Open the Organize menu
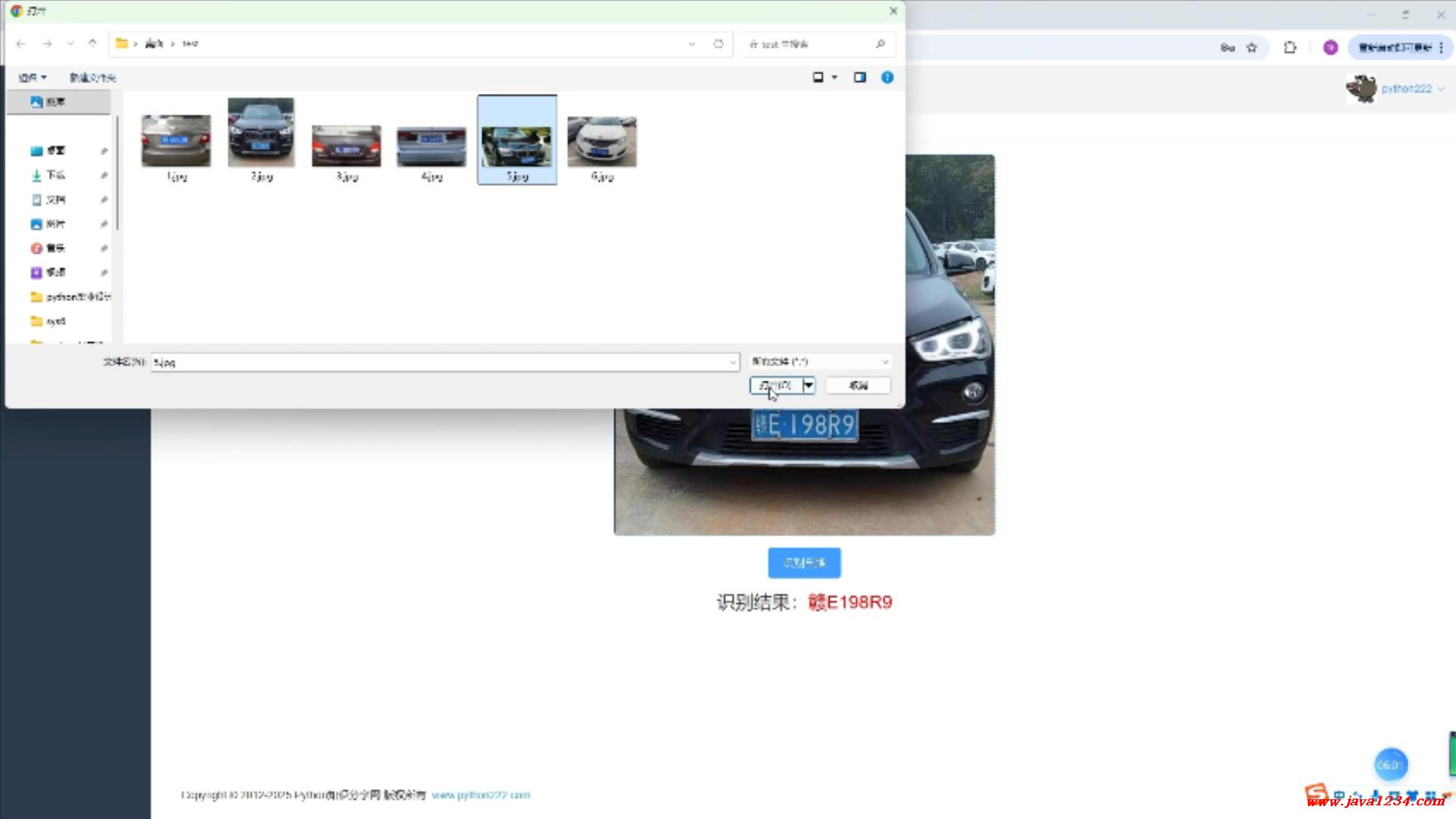The width and height of the screenshot is (1456, 819). point(33,77)
